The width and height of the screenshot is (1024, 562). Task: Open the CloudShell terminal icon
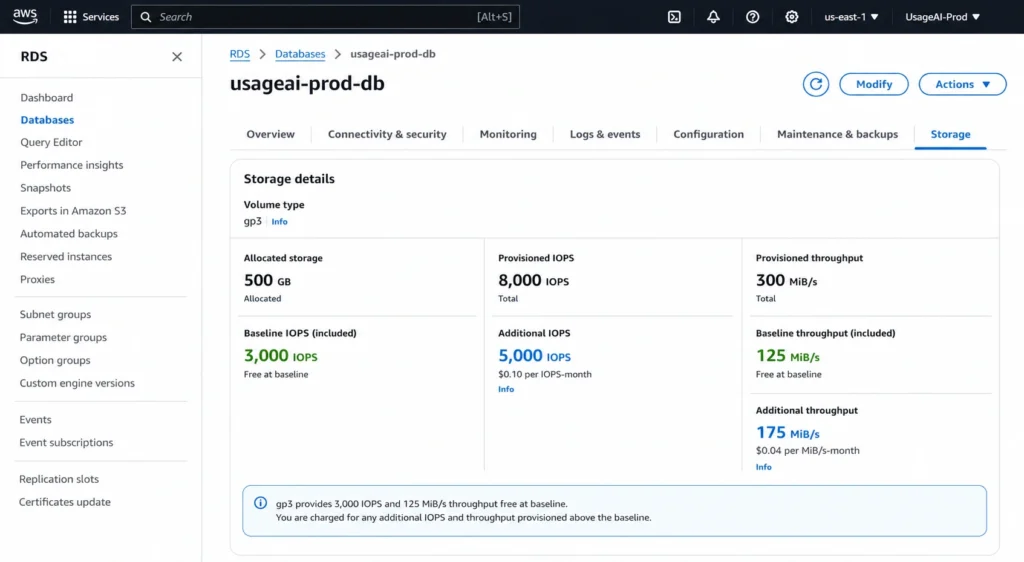[674, 17]
